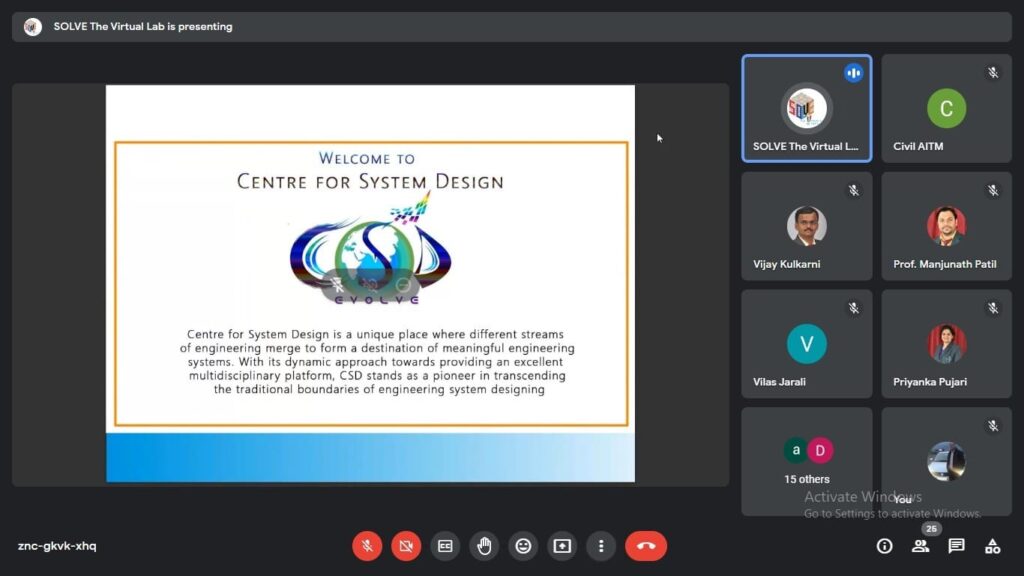Unmute your microphone in the call bar
1024x576 pixels.
point(367,546)
